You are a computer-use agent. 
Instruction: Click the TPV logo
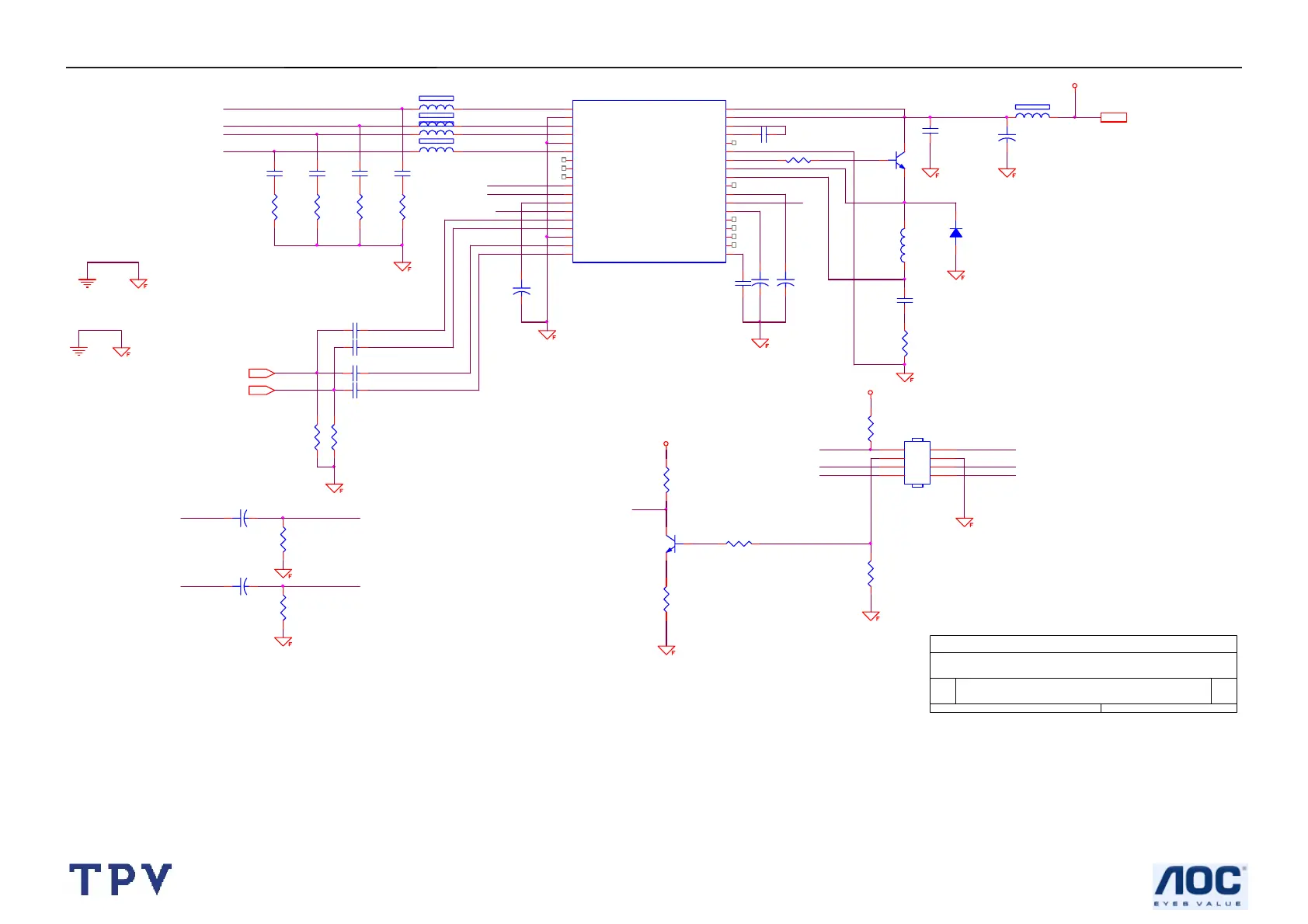click(x=120, y=880)
